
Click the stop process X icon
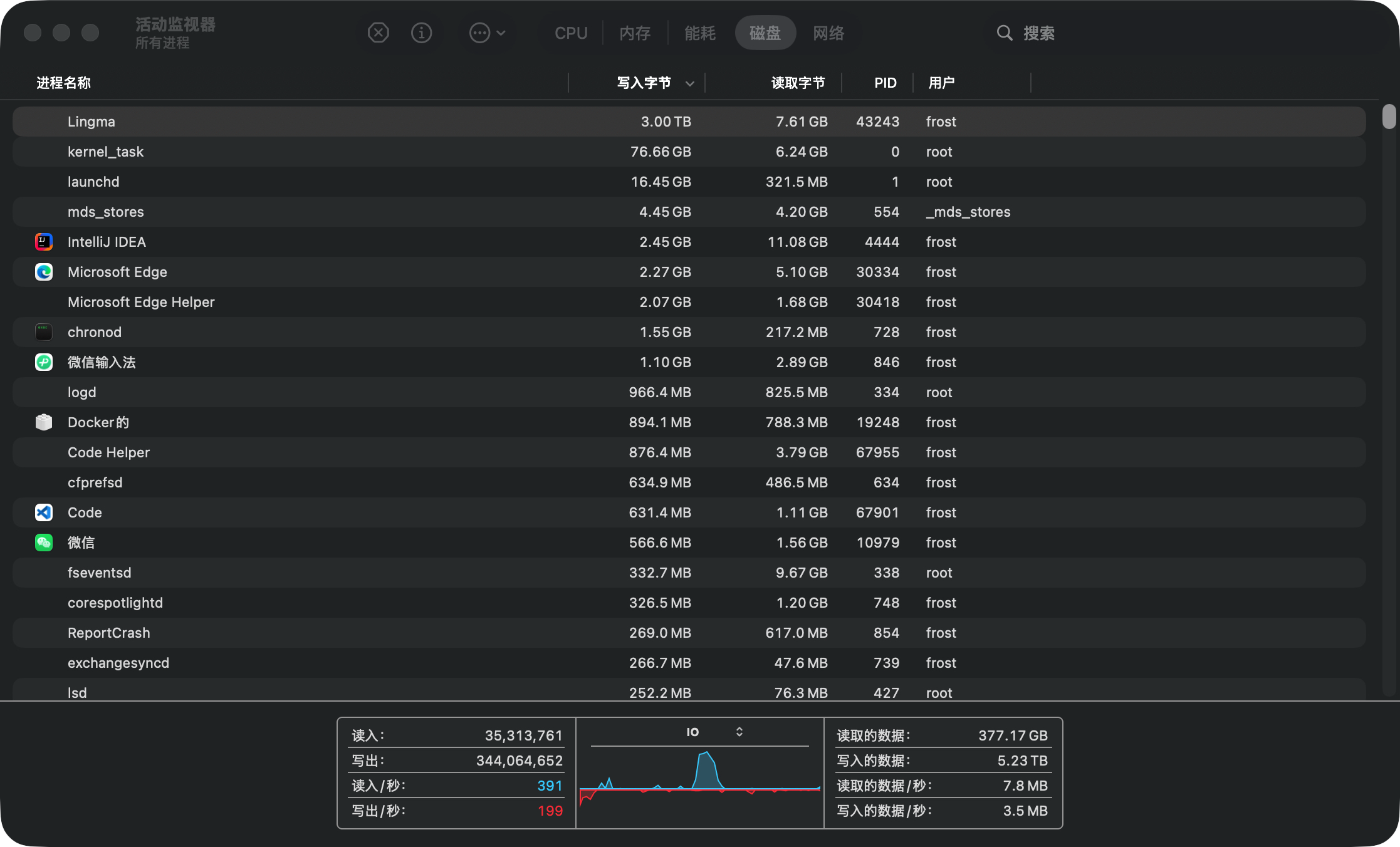[378, 33]
